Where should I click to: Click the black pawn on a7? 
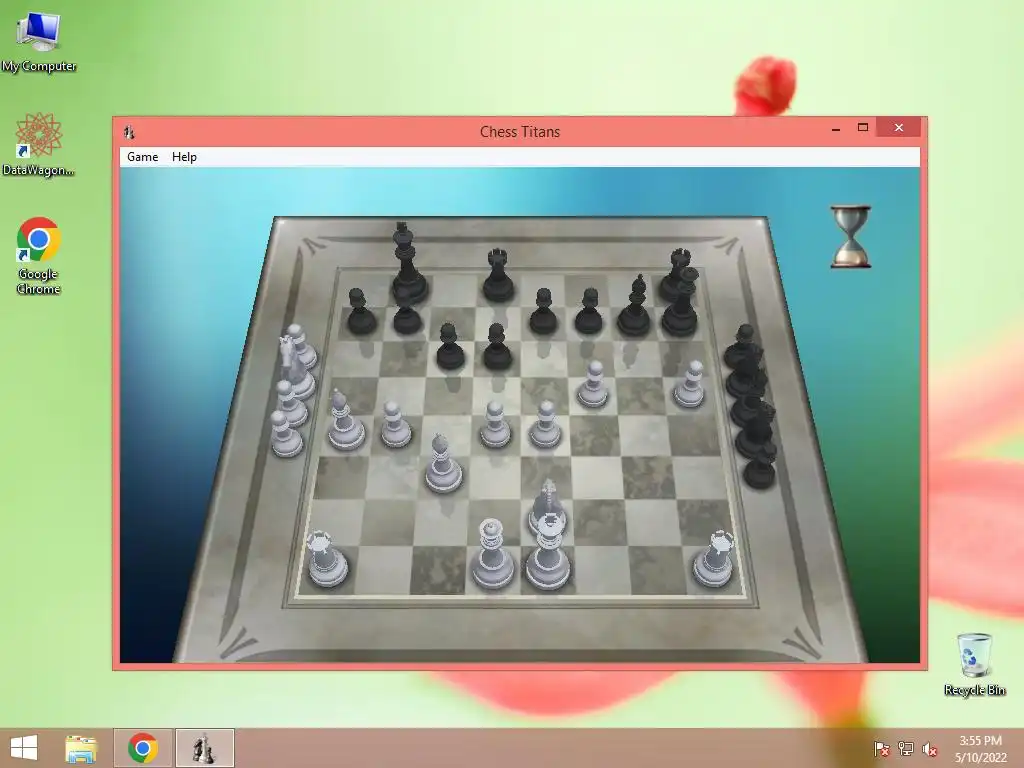[x=360, y=311]
